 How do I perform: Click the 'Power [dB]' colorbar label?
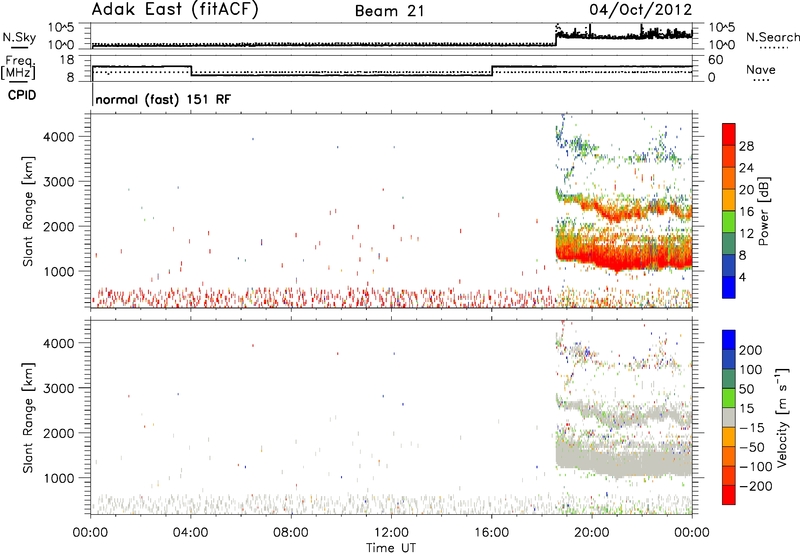[763, 211]
